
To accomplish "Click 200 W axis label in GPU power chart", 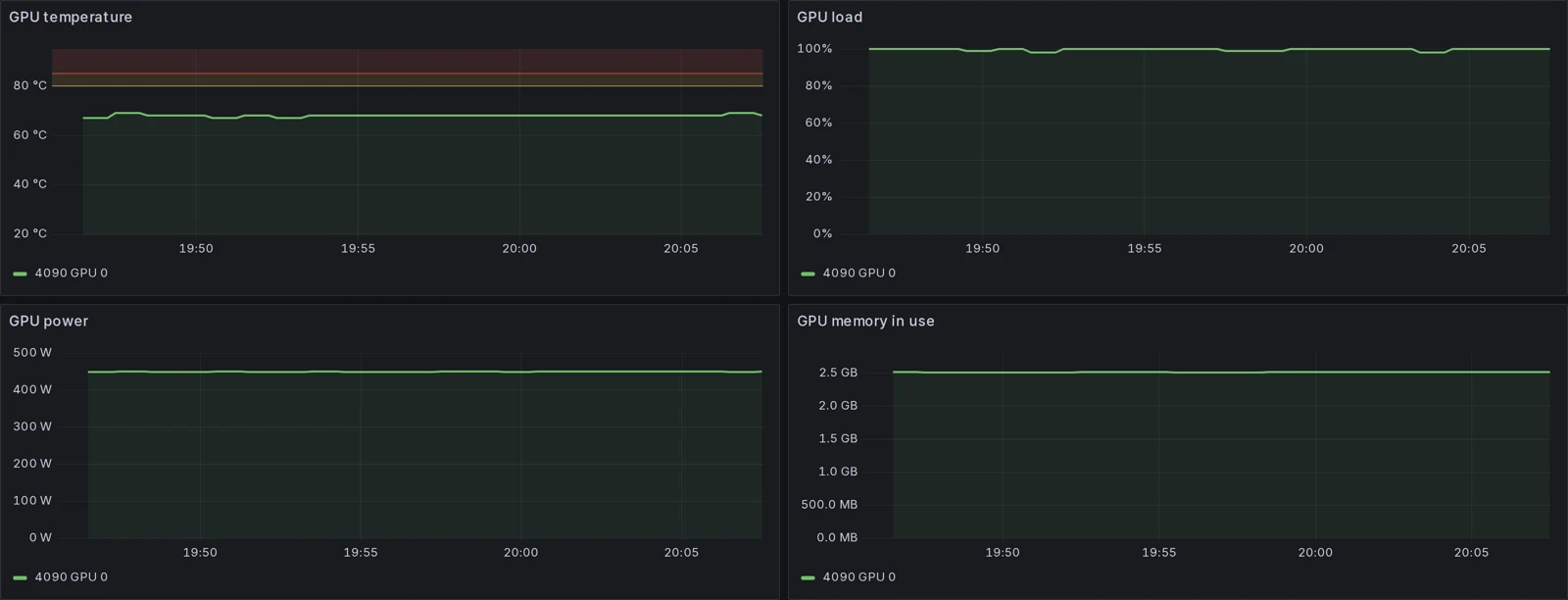I will coord(32,464).
